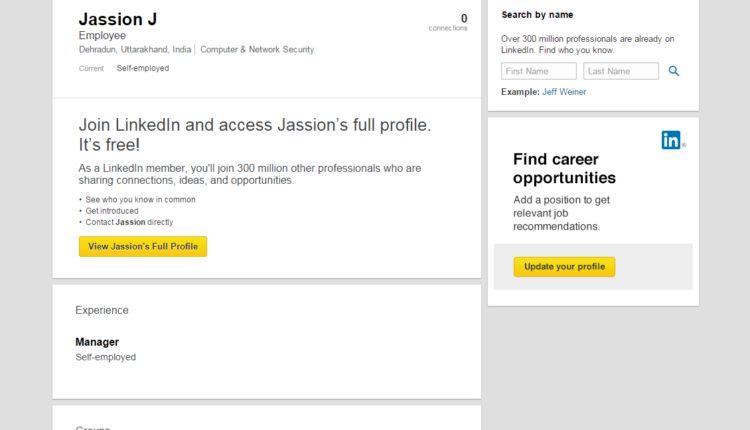
Task: Open the Jeff Weiner example link
Action: pos(564,92)
